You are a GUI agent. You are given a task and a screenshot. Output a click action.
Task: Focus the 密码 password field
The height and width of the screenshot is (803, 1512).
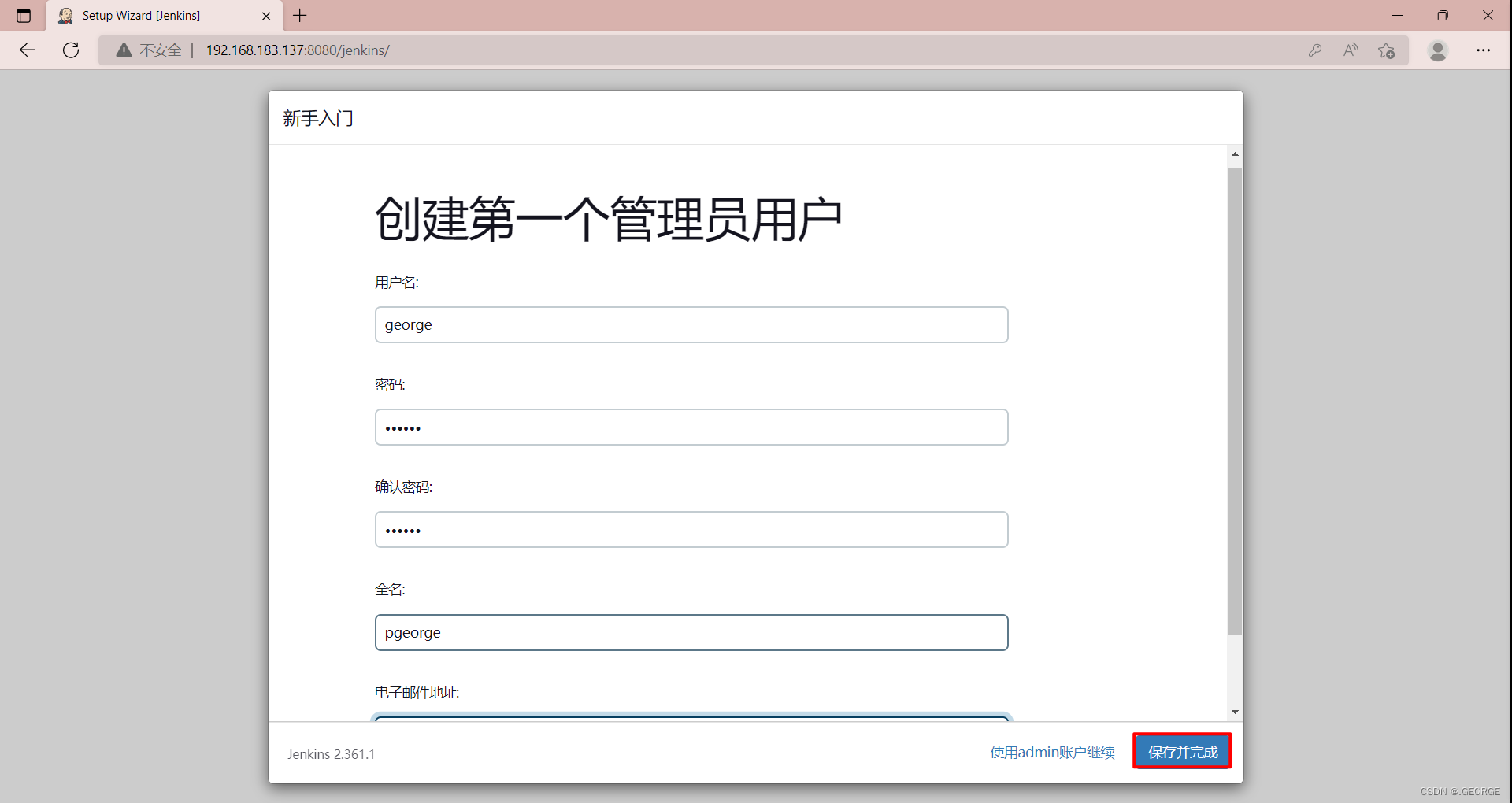pos(691,427)
